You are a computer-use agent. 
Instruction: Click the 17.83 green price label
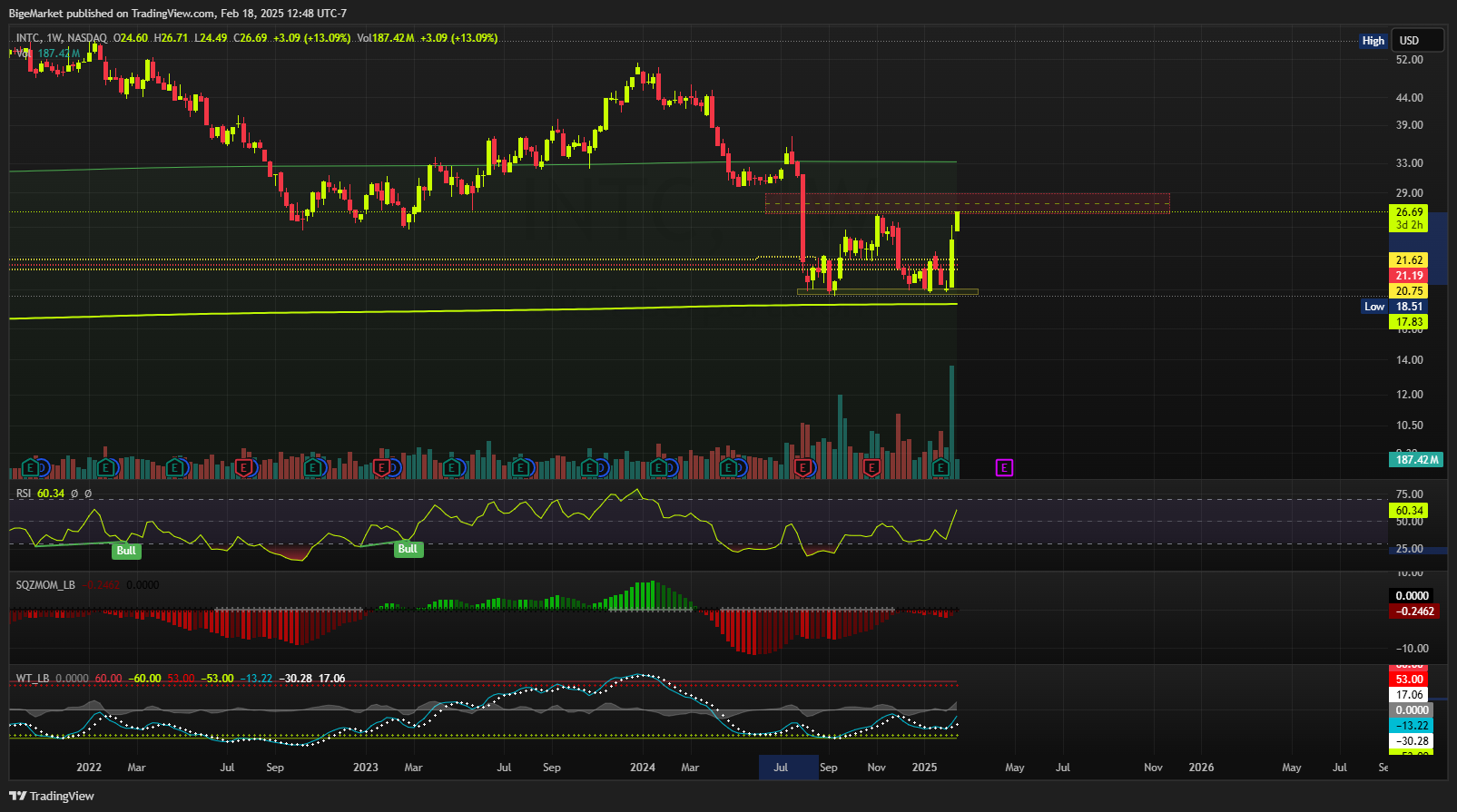pos(1409,322)
